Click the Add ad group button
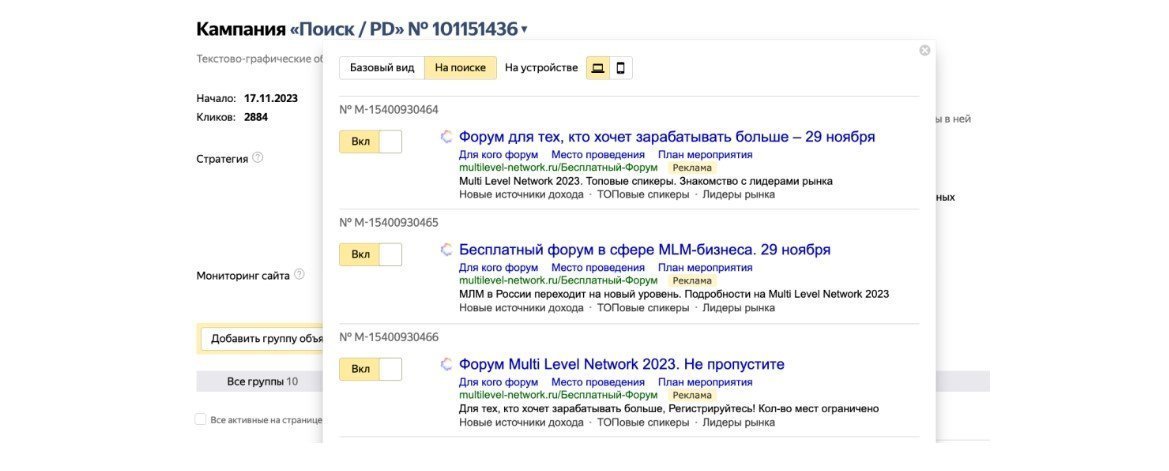Viewport: 1169px width, 471px height. click(266, 338)
